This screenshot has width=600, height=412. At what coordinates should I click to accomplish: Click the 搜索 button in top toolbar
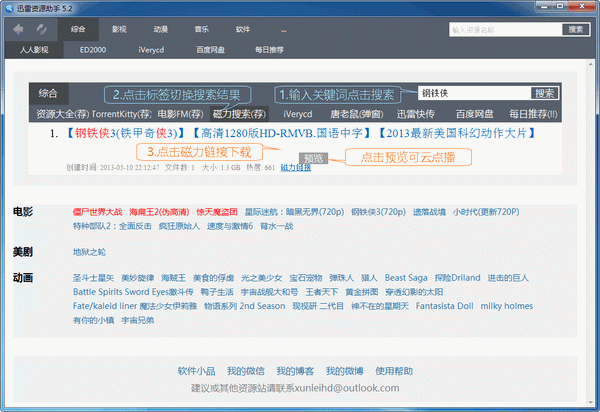click(x=576, y=29)
